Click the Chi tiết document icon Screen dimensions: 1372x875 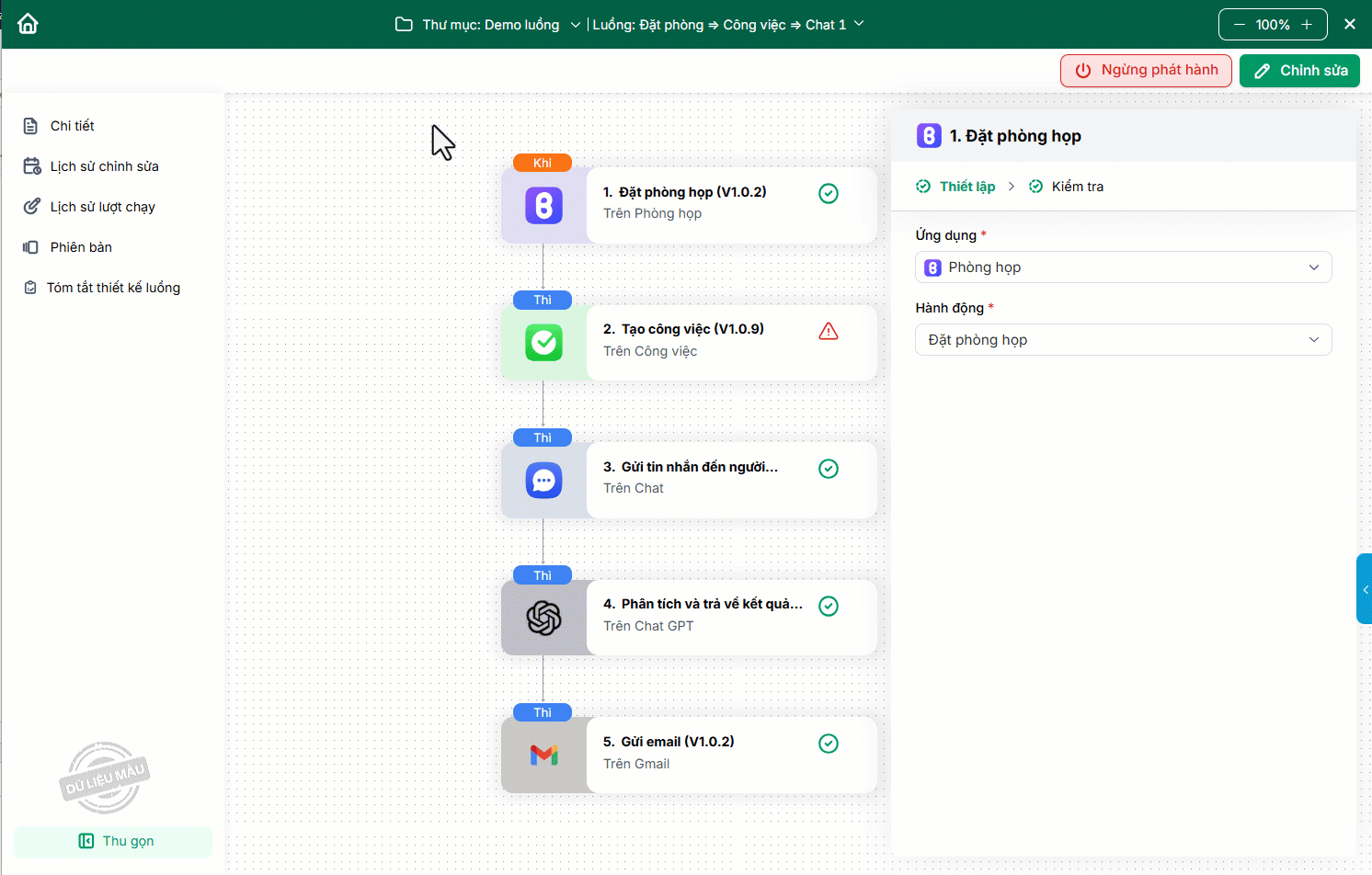point(30,126)
